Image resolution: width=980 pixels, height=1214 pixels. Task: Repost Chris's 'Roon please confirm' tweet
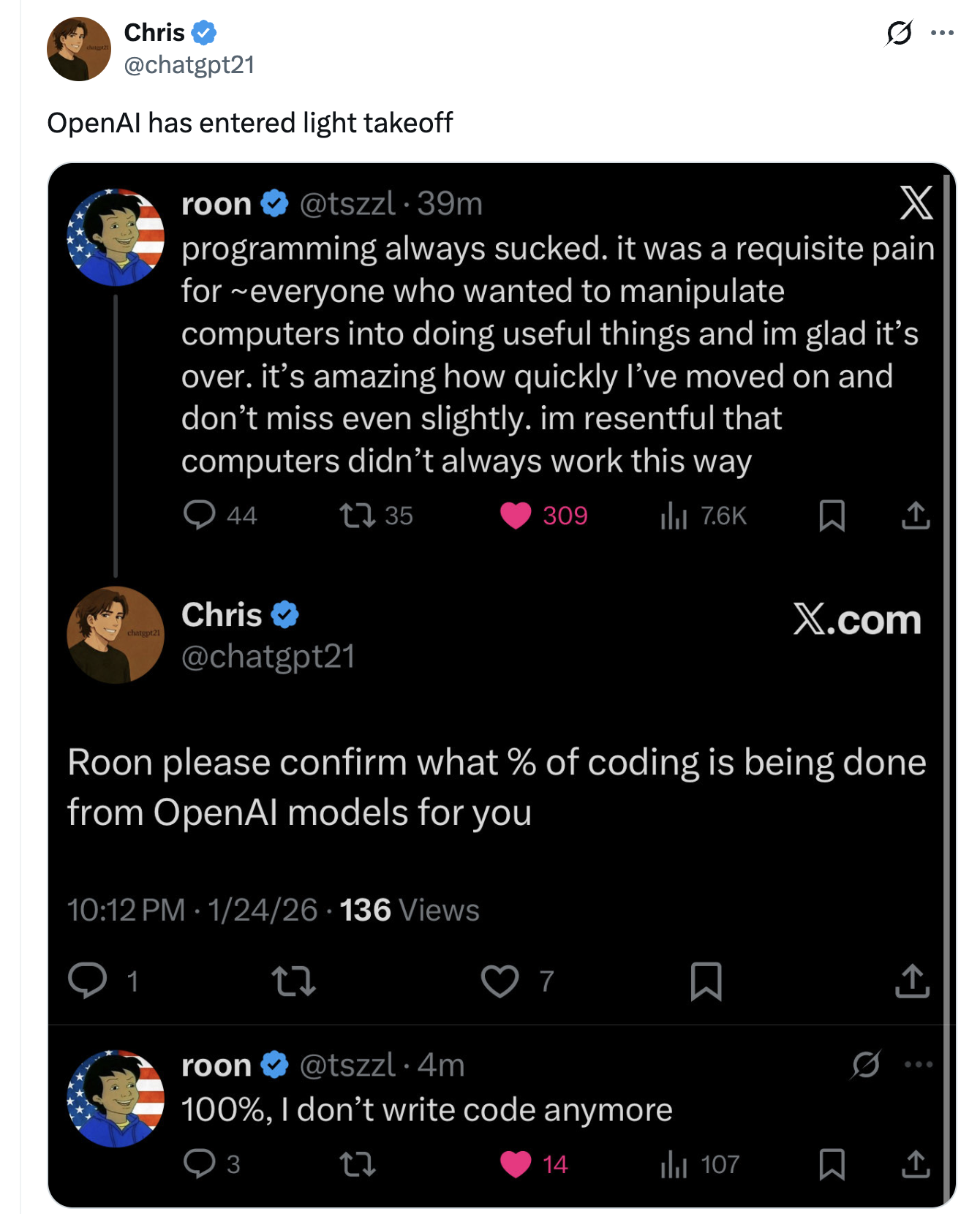coord(293,981)
